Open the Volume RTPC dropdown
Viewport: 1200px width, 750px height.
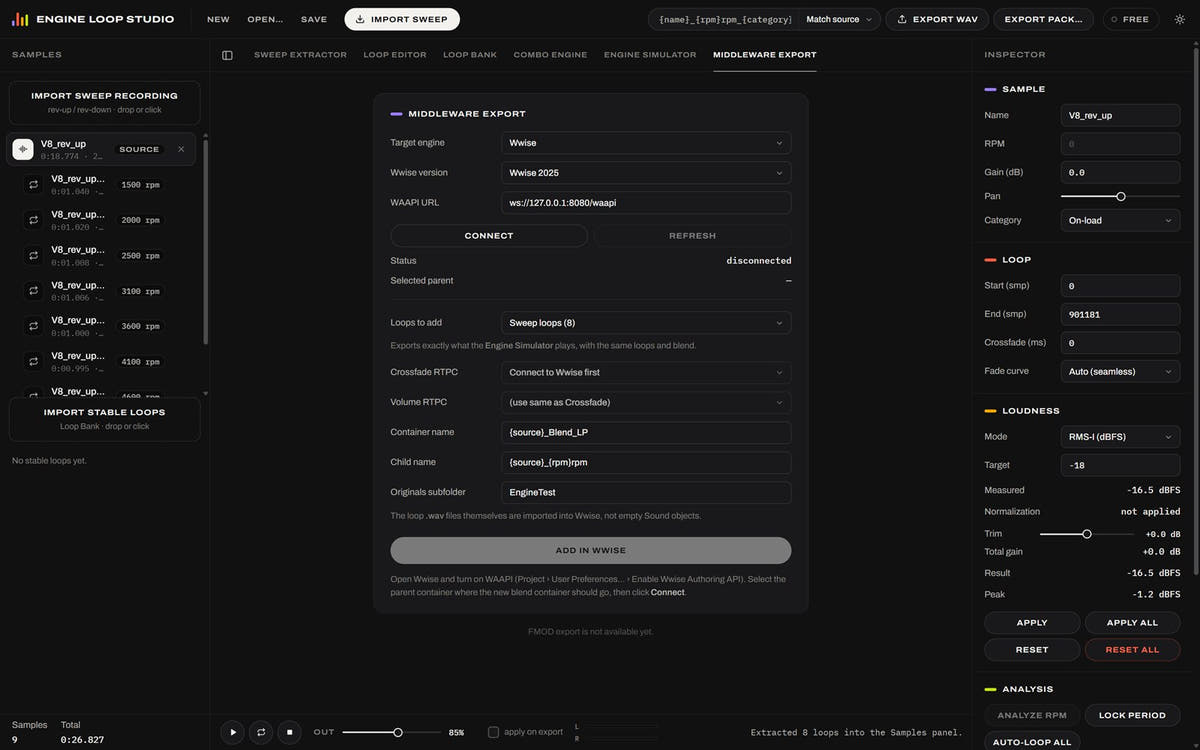click(646, 402)
